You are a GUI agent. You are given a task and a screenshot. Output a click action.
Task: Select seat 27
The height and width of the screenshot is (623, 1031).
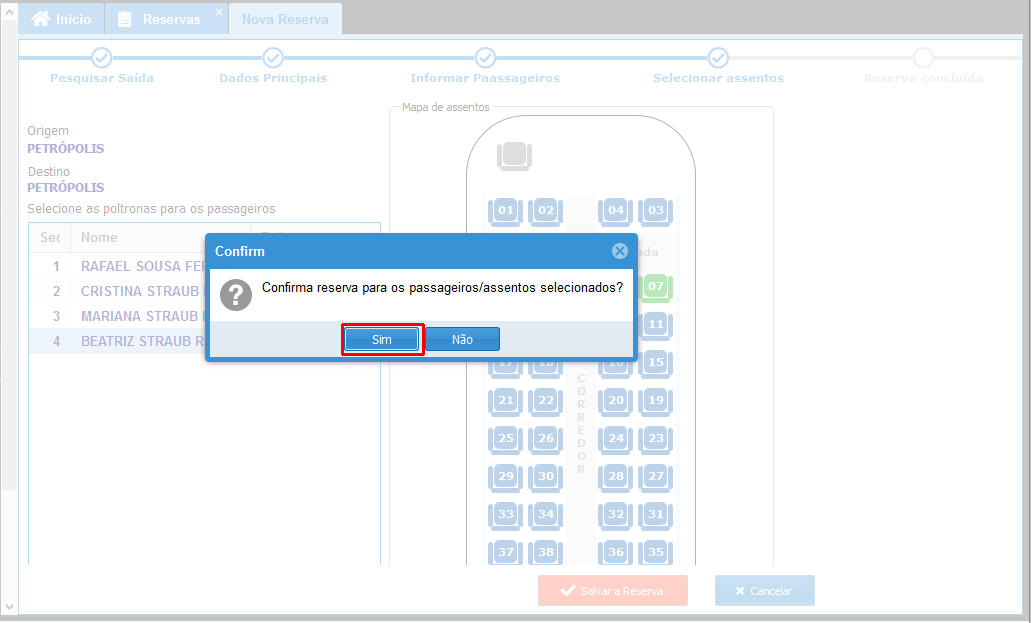click(x=656, y=478)
